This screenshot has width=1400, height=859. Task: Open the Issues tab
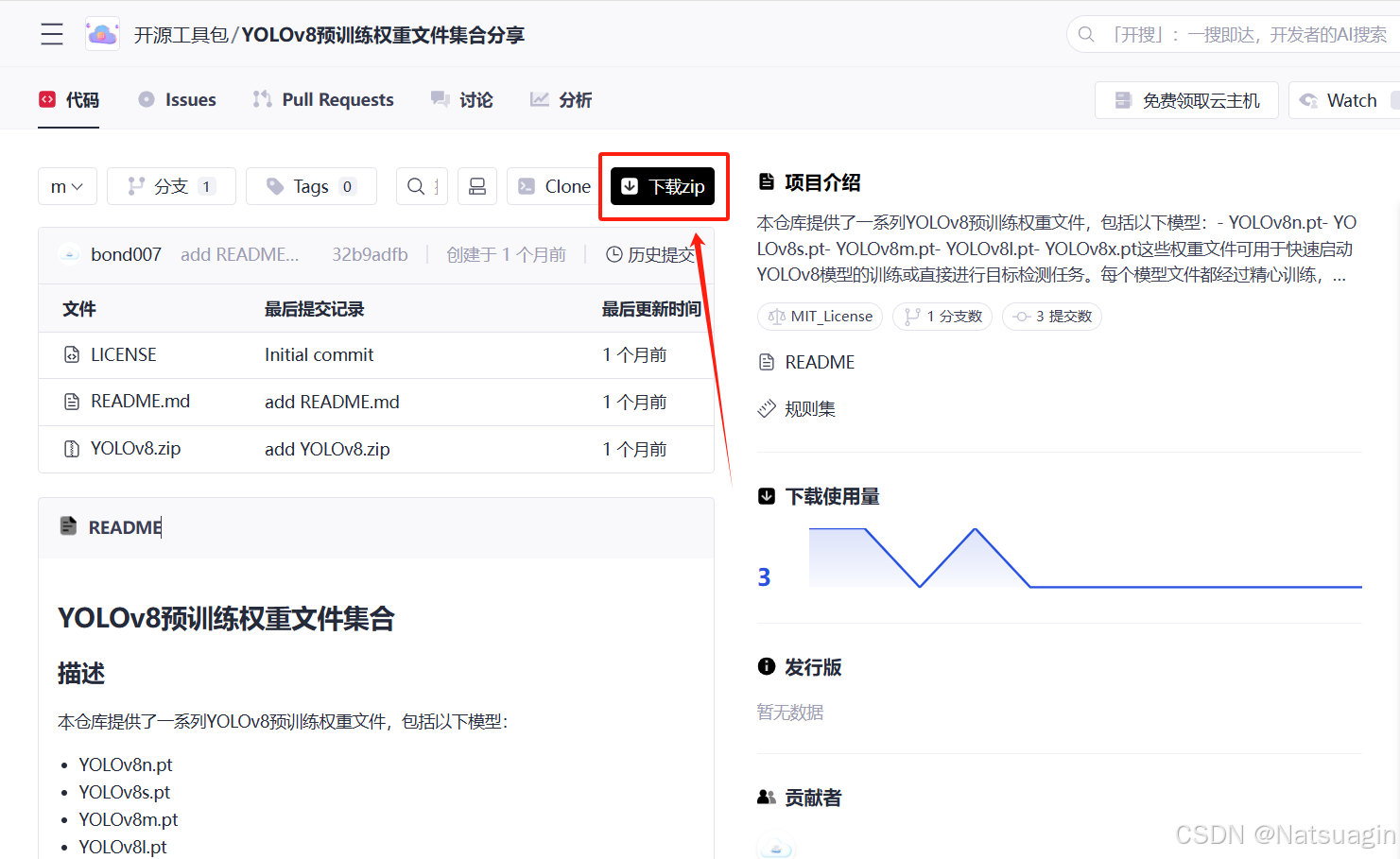point(177,99)
